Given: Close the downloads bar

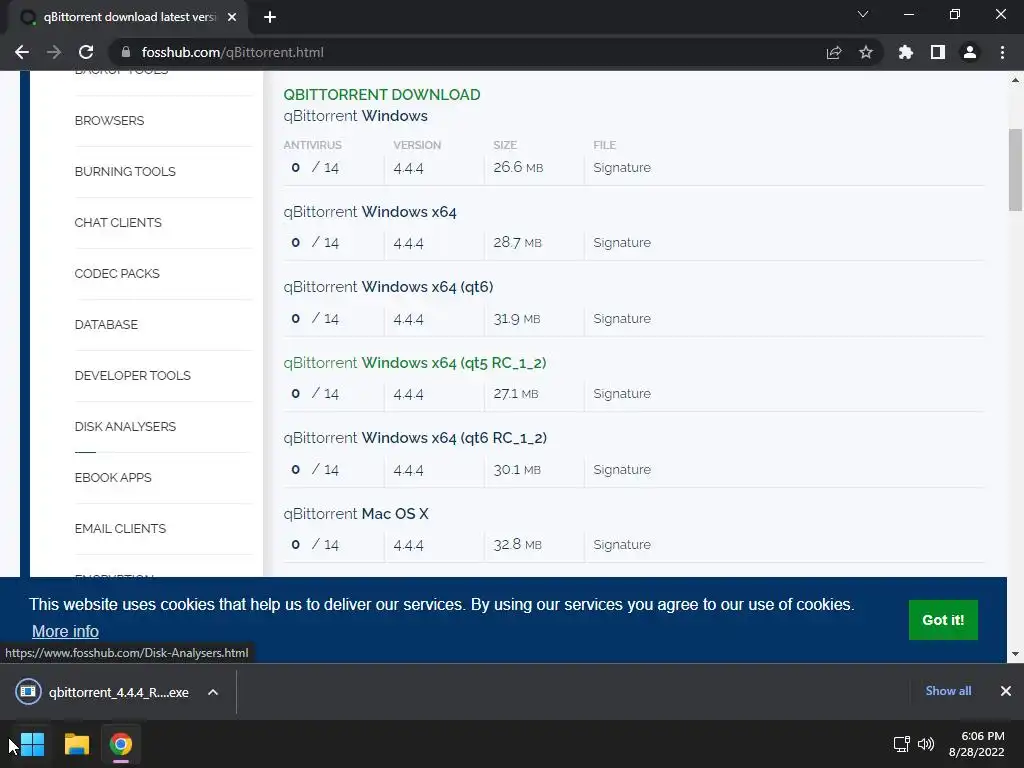Looking at the screenshot, I should (1006, 691).
